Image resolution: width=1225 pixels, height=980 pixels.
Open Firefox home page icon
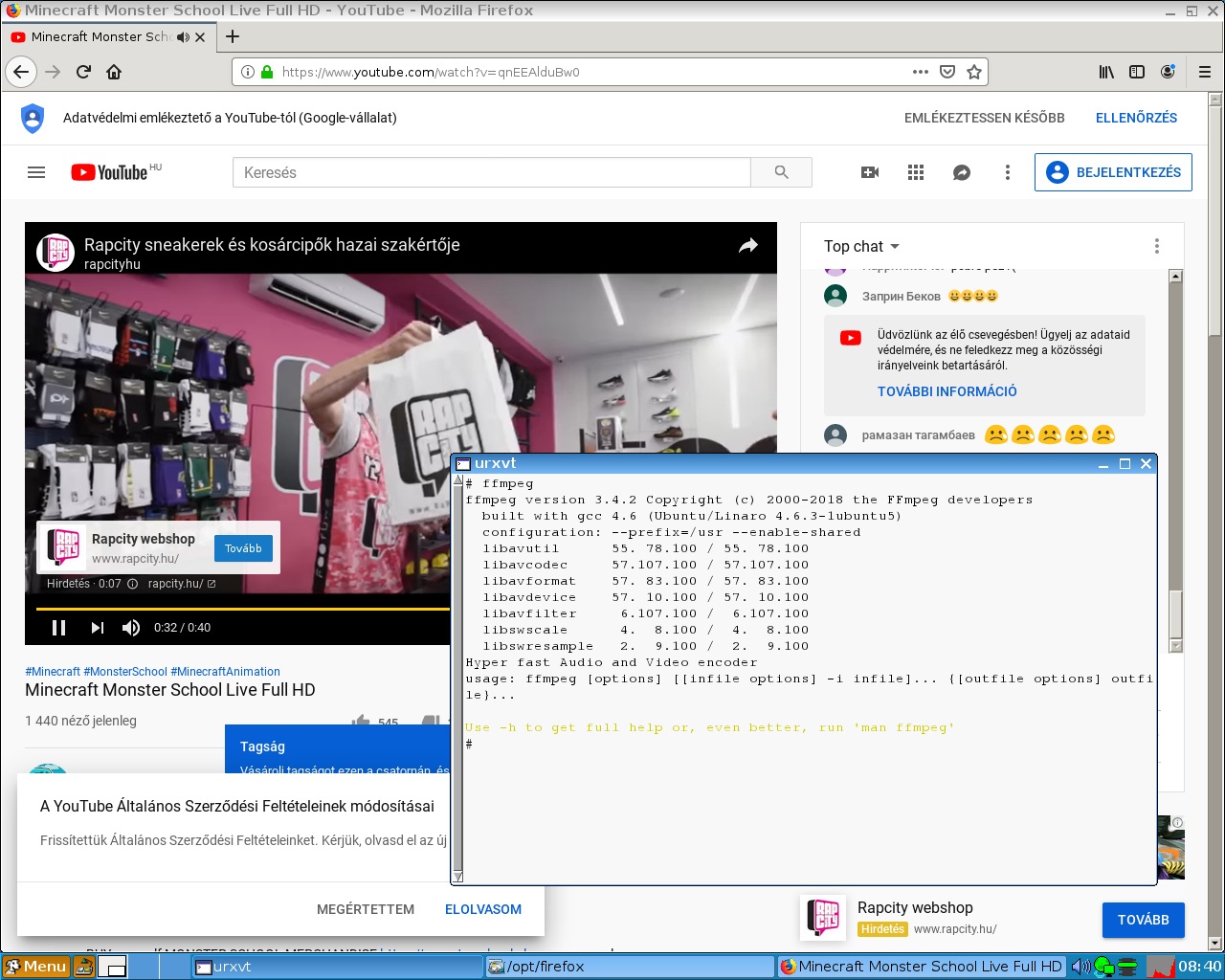pos(114,72)
